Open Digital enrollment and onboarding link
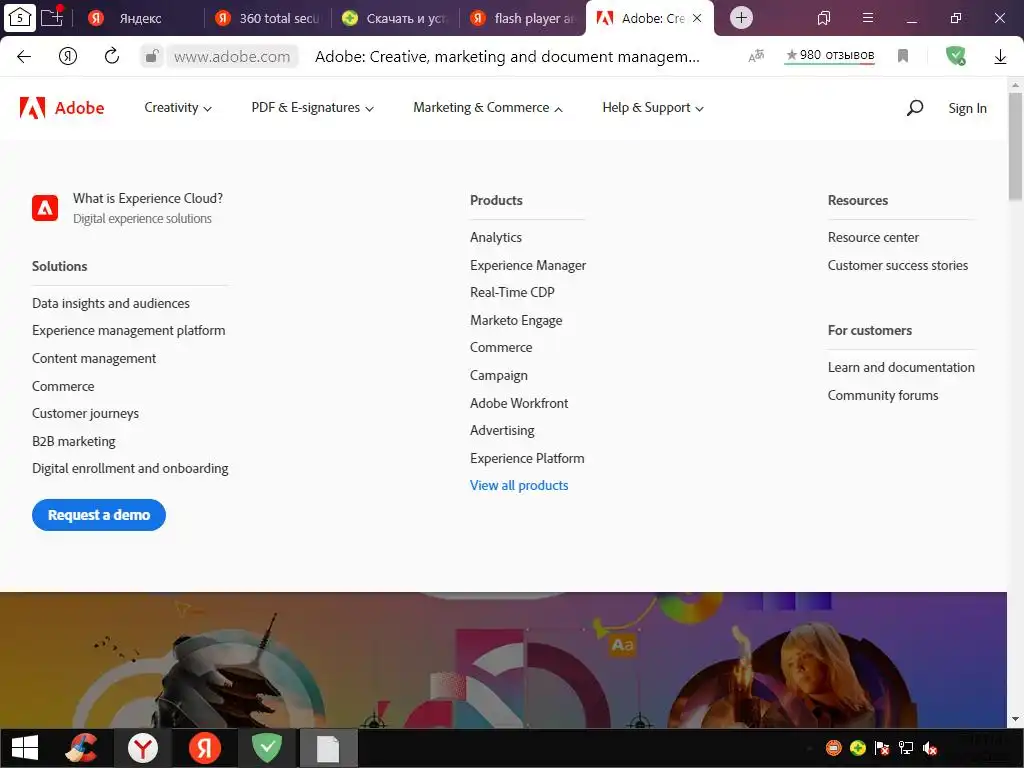 130,468
